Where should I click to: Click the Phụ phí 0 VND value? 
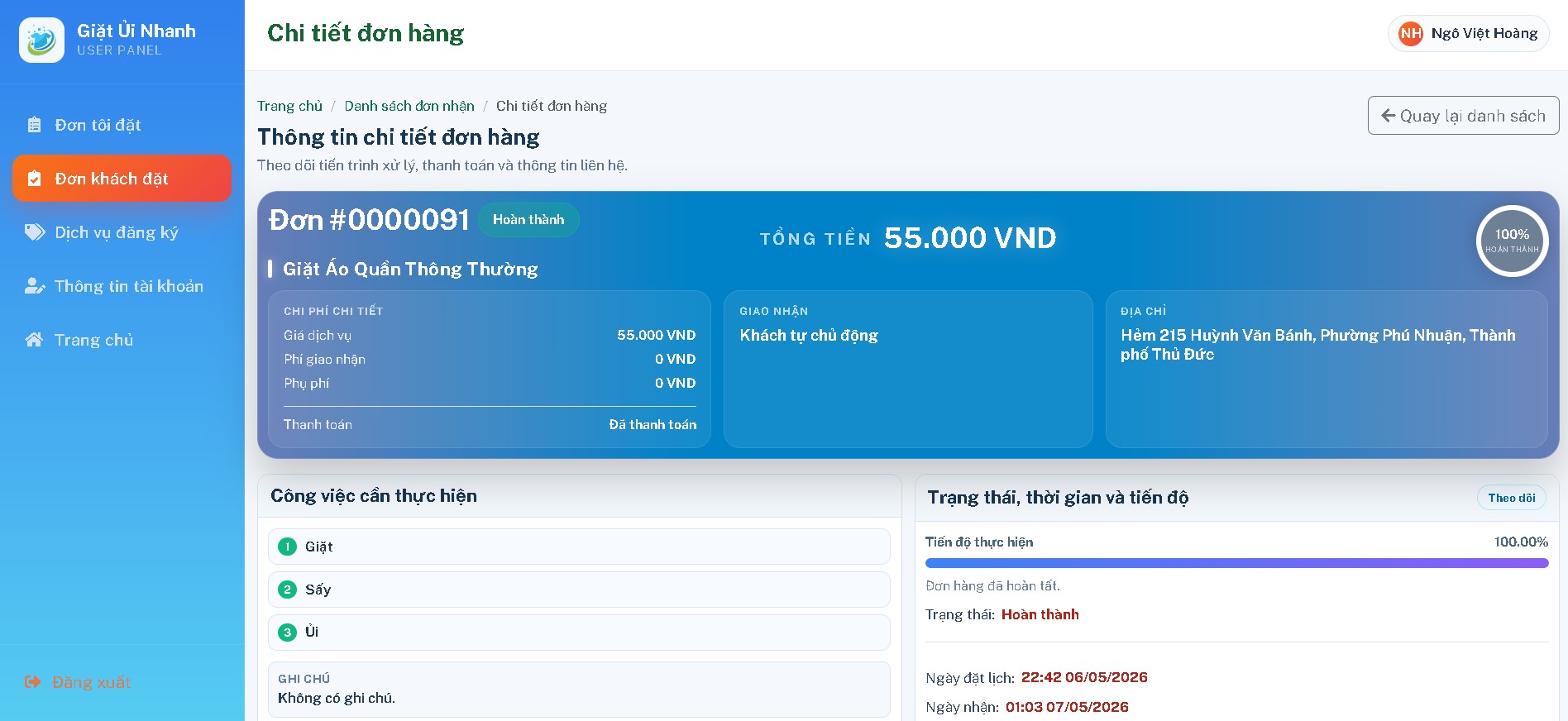click(x=675, y=383)
